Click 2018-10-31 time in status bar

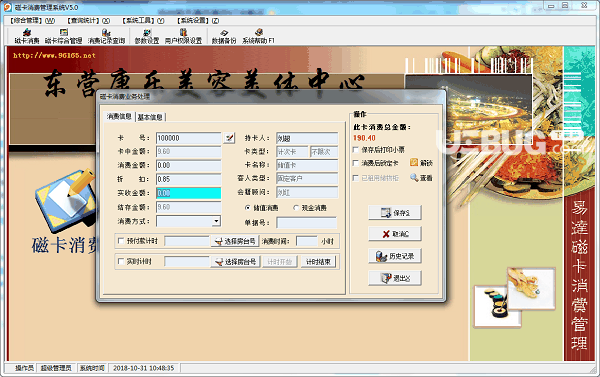pyautogui.click(x=143, y=368)
